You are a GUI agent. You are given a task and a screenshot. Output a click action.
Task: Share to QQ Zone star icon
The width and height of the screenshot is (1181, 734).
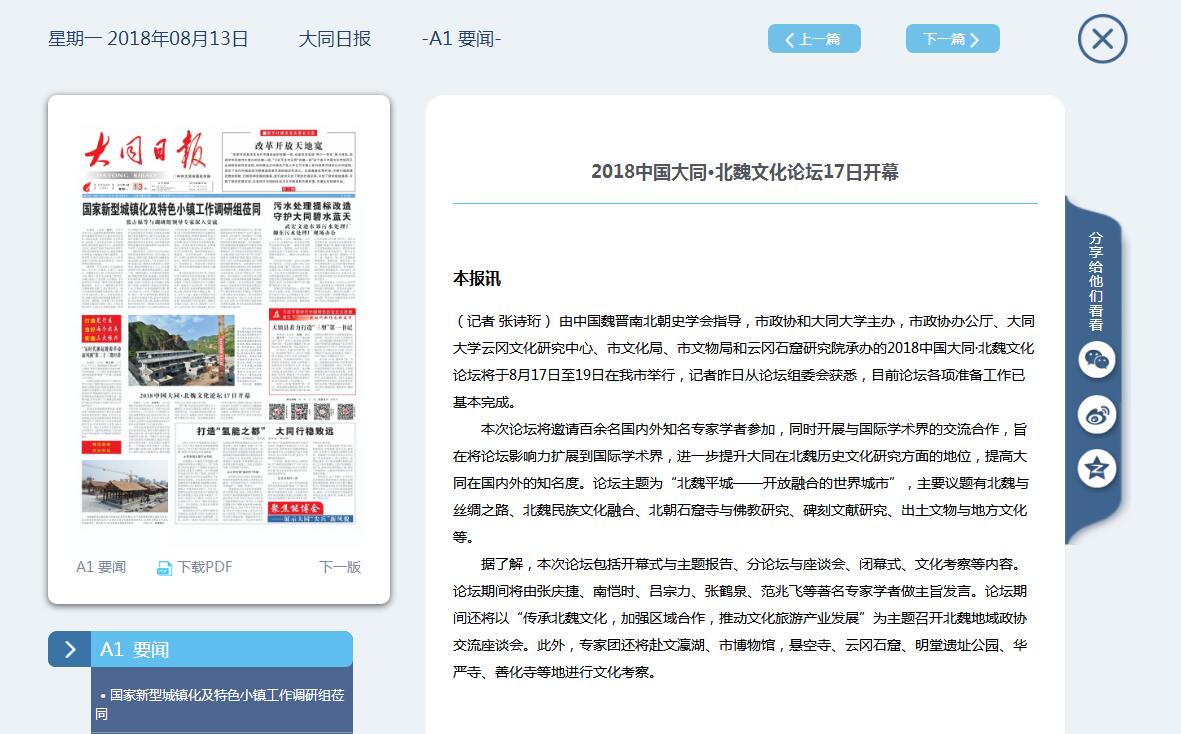[1097, 469]
